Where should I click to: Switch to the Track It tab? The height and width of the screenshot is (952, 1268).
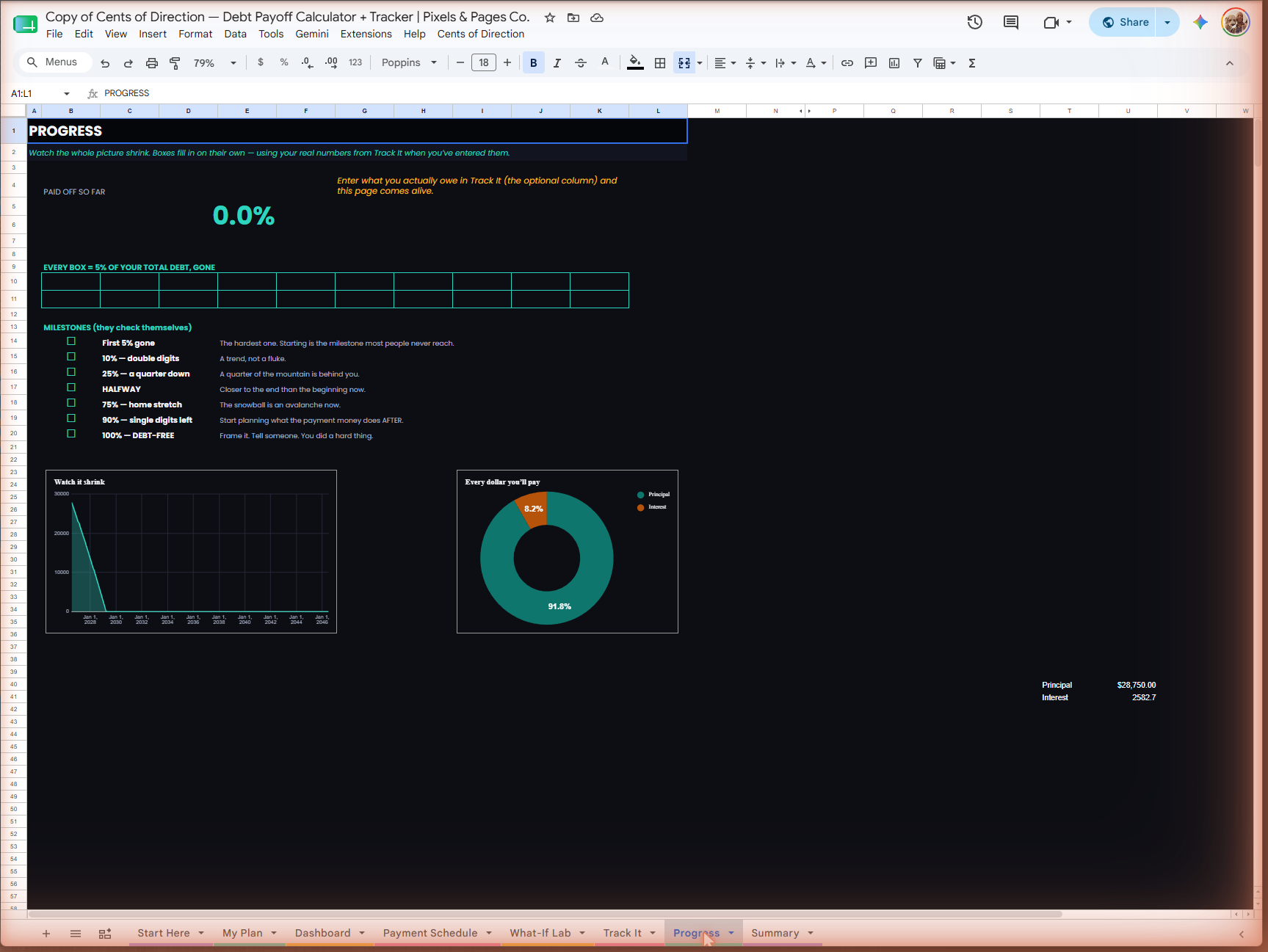tap(623, 934)
